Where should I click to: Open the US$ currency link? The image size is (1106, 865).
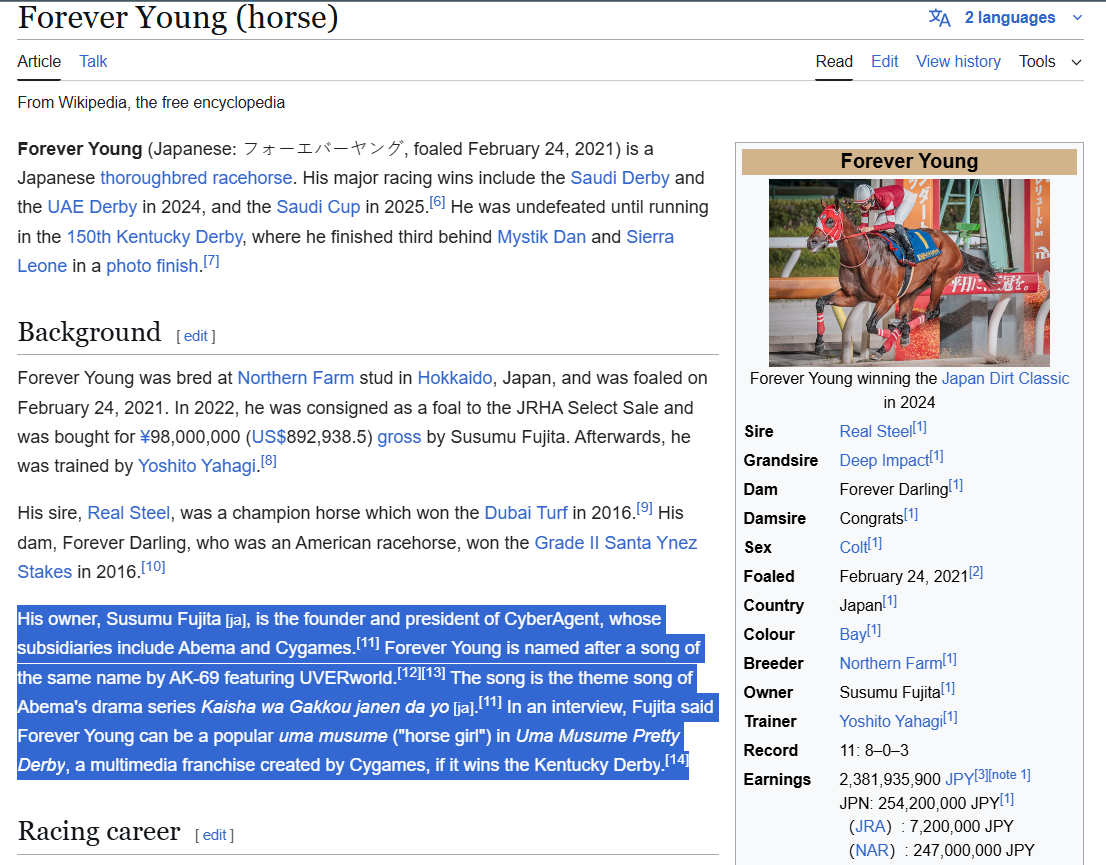click(x=269, y=437)
